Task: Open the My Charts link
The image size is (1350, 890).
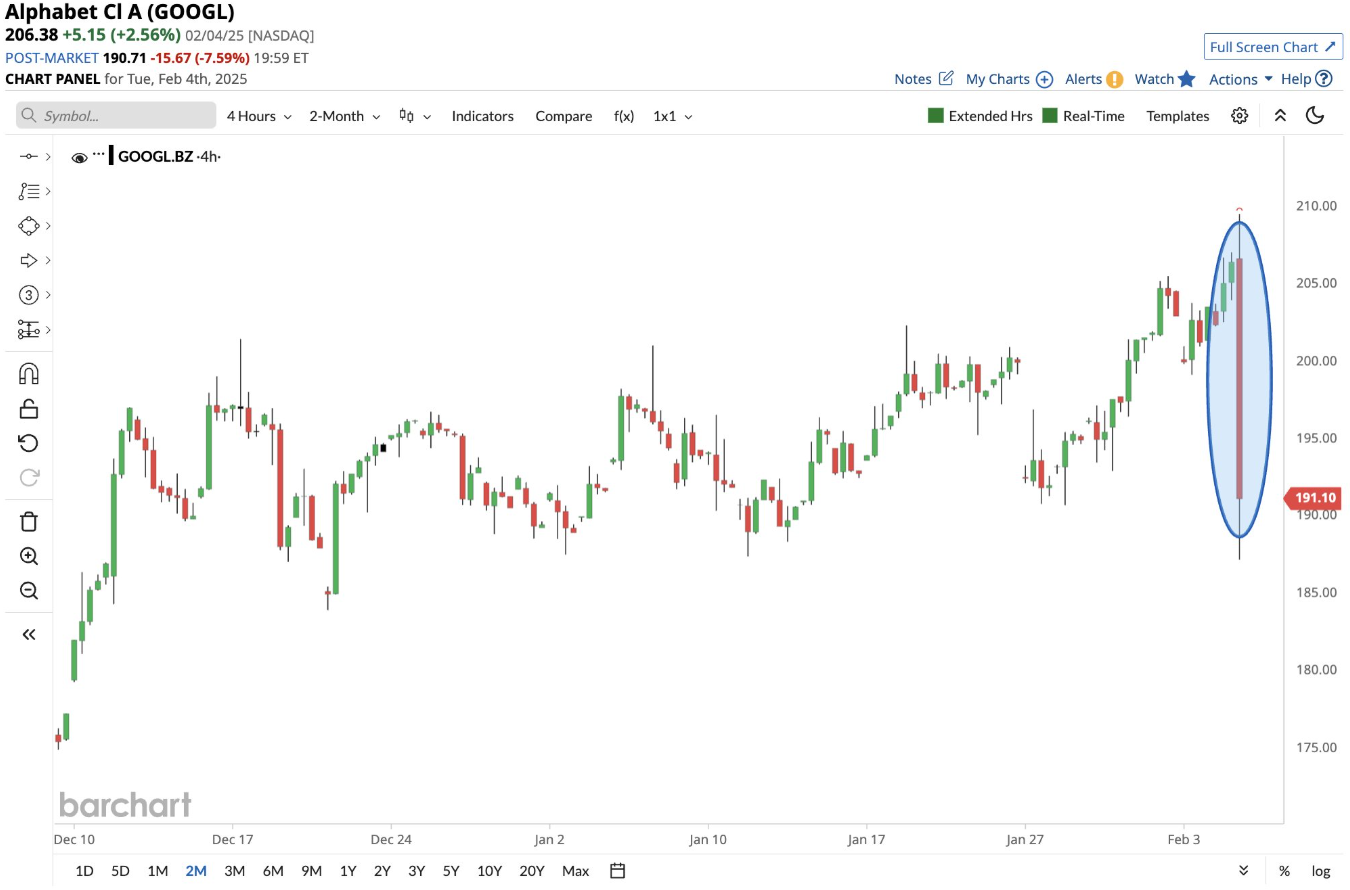Action: click(x=998, y=79)
